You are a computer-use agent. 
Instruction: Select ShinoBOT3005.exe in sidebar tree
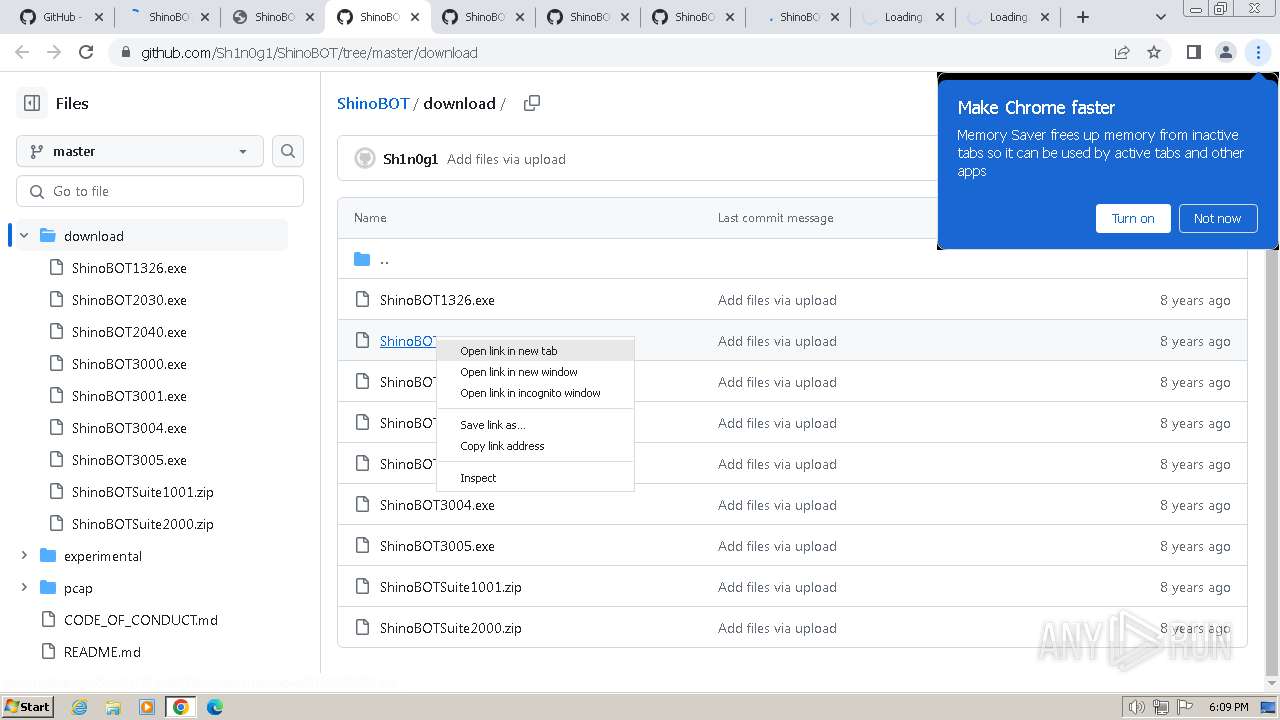point(129,460)
